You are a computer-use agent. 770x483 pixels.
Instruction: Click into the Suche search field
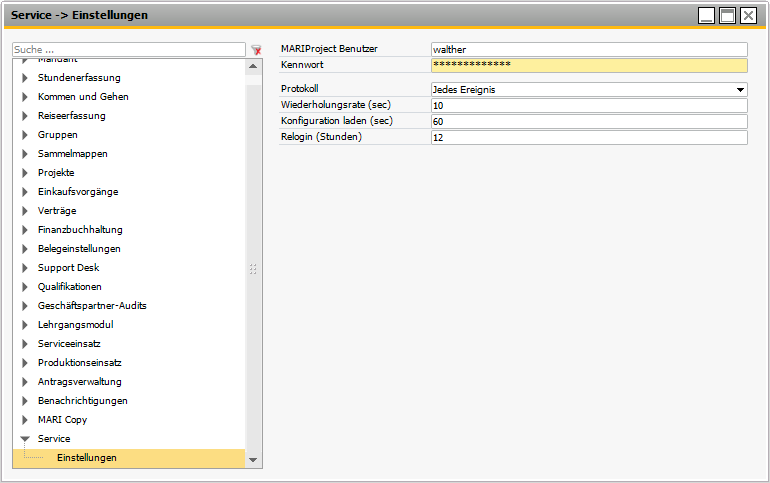tap(128, 49)
